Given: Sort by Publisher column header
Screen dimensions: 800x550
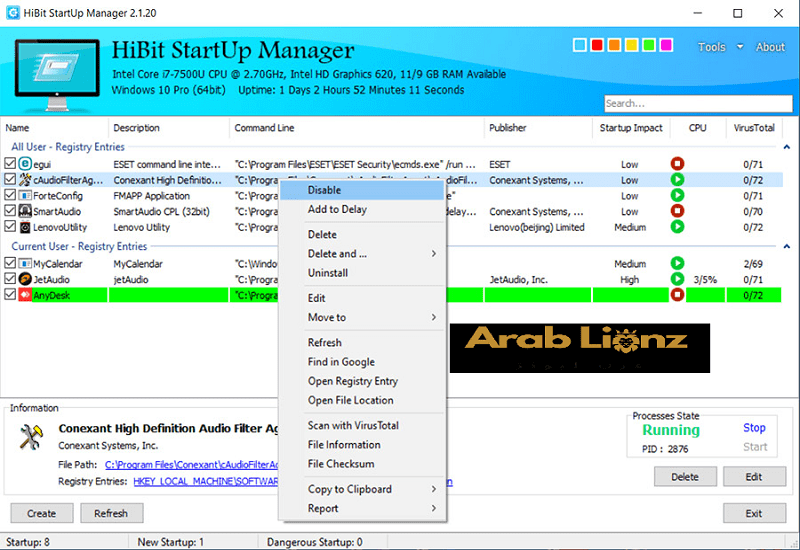Looking at the screenshot, I should [538, 128].
